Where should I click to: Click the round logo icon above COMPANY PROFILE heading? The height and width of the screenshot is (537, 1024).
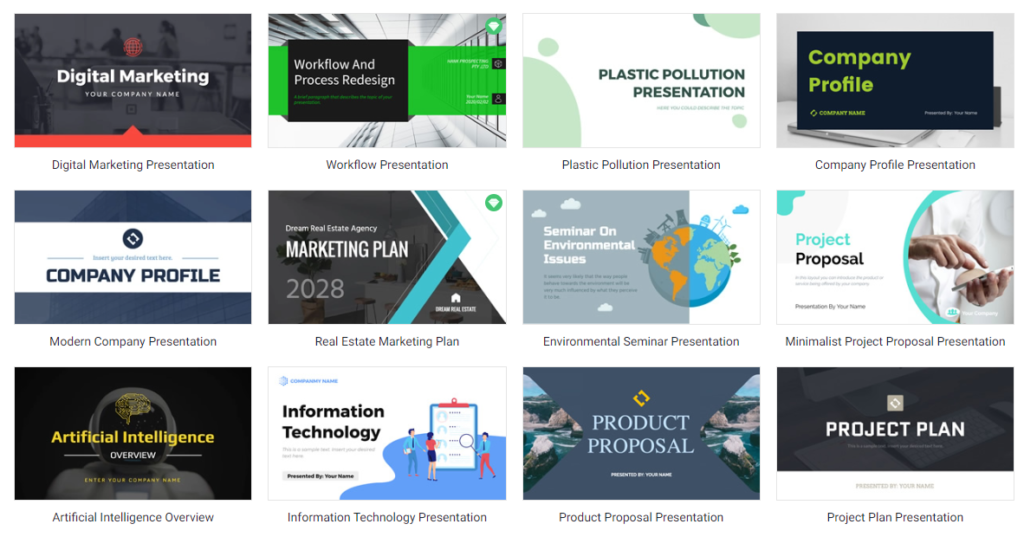click(x=133, y=238)
